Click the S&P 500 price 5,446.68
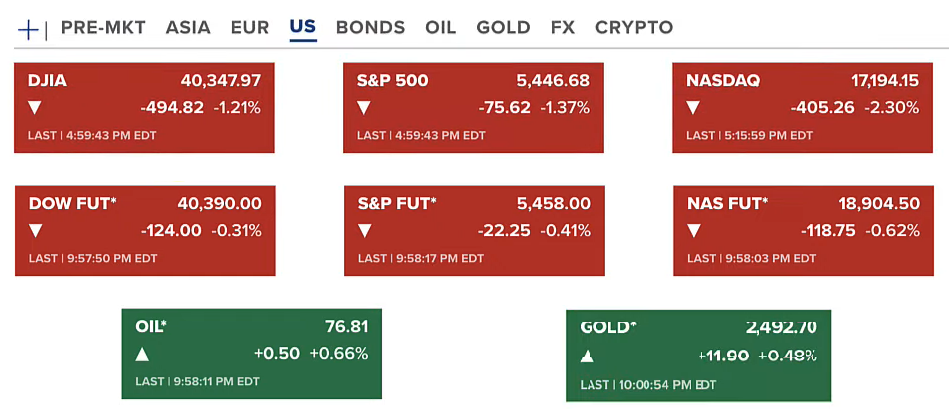The width and height of the screenshot is (949, 418). pyautogui.click(x=553, y=80)
